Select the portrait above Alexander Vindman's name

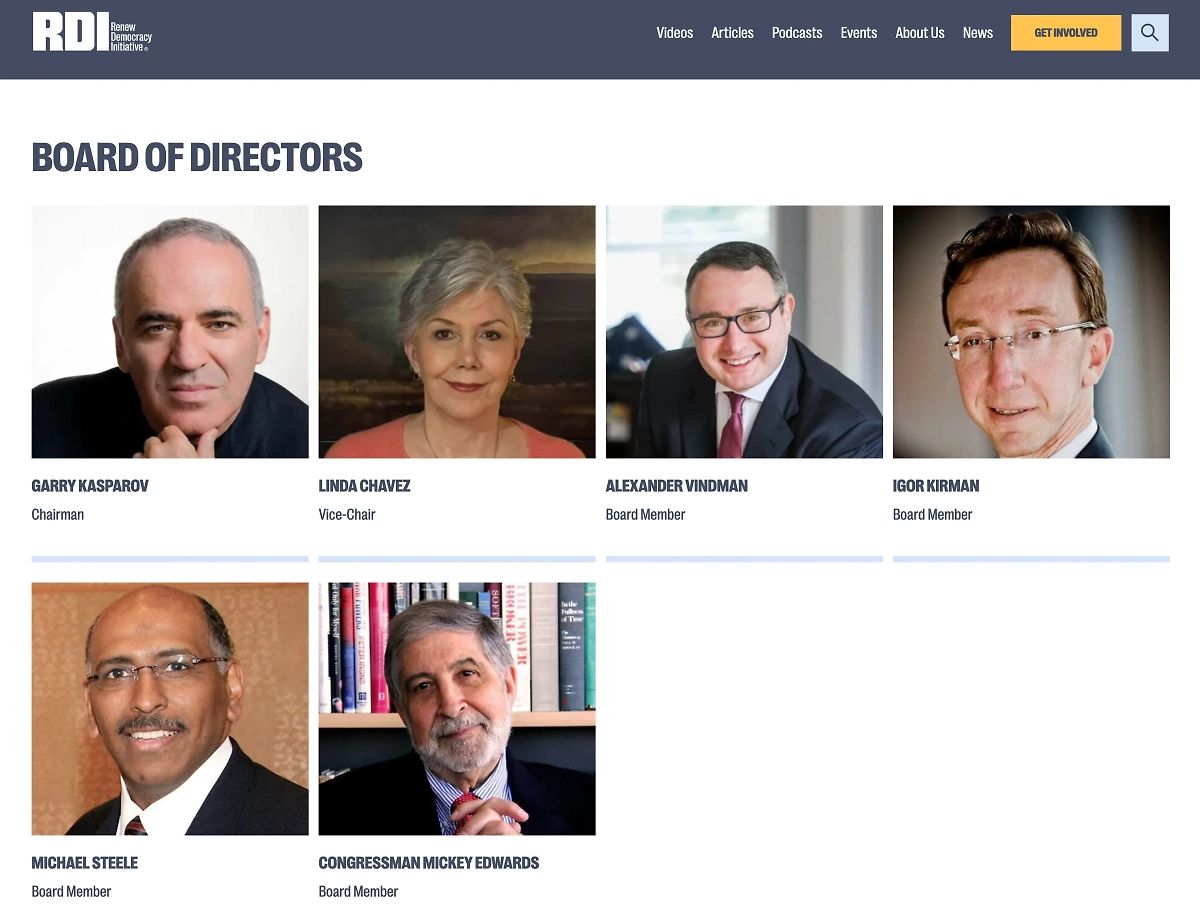pos(744,331)
